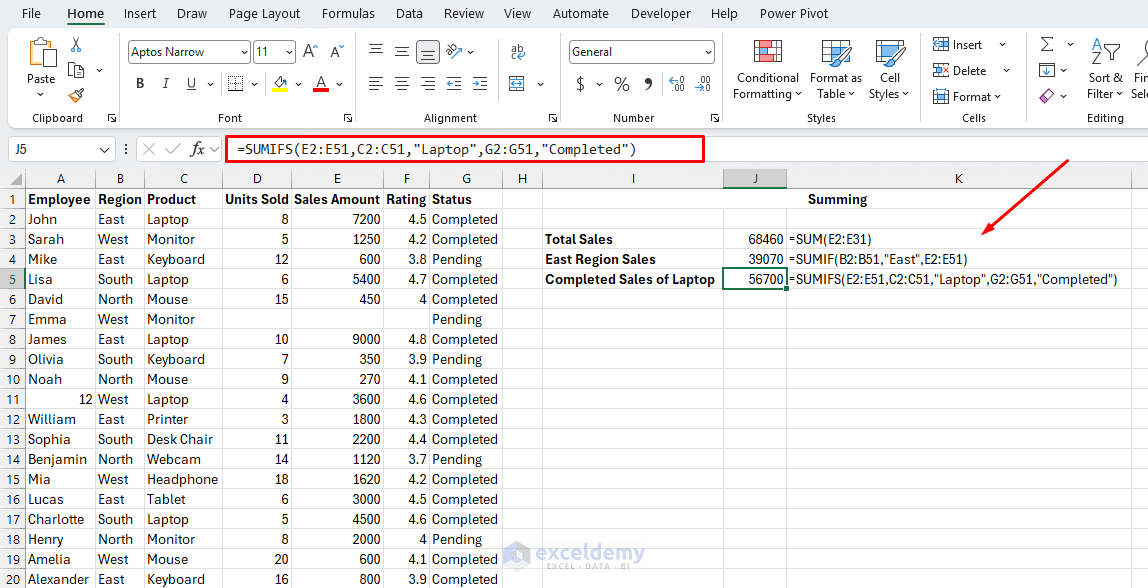Open Conditional Formatting menu
1148x588 pixels.
(767, 70)
